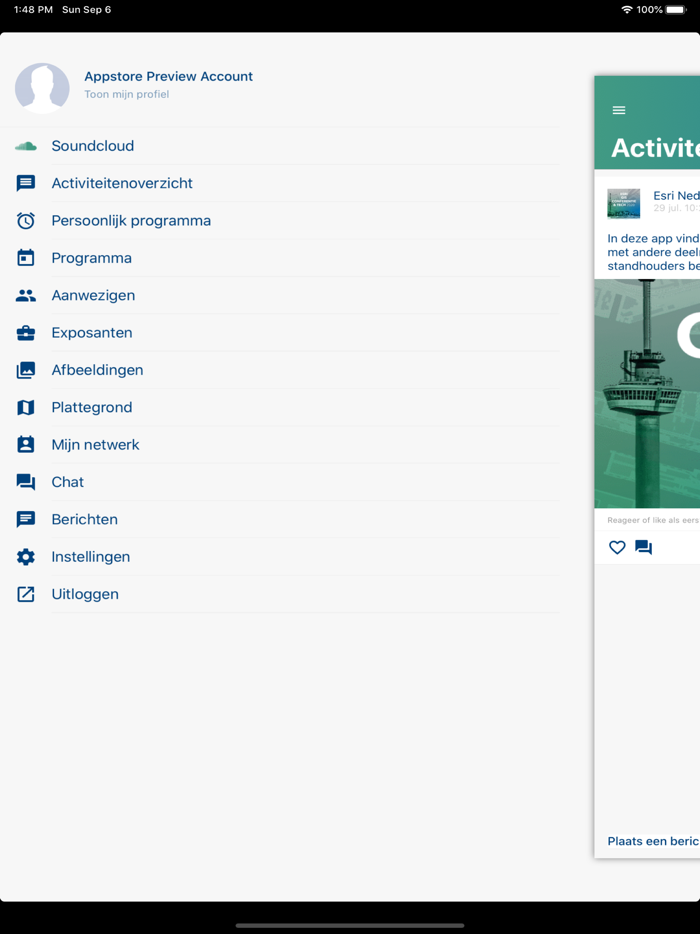Tap the profile avatar picture
Image resolution: width=700 pixels, height=934 pixels.
pos(42,88)
